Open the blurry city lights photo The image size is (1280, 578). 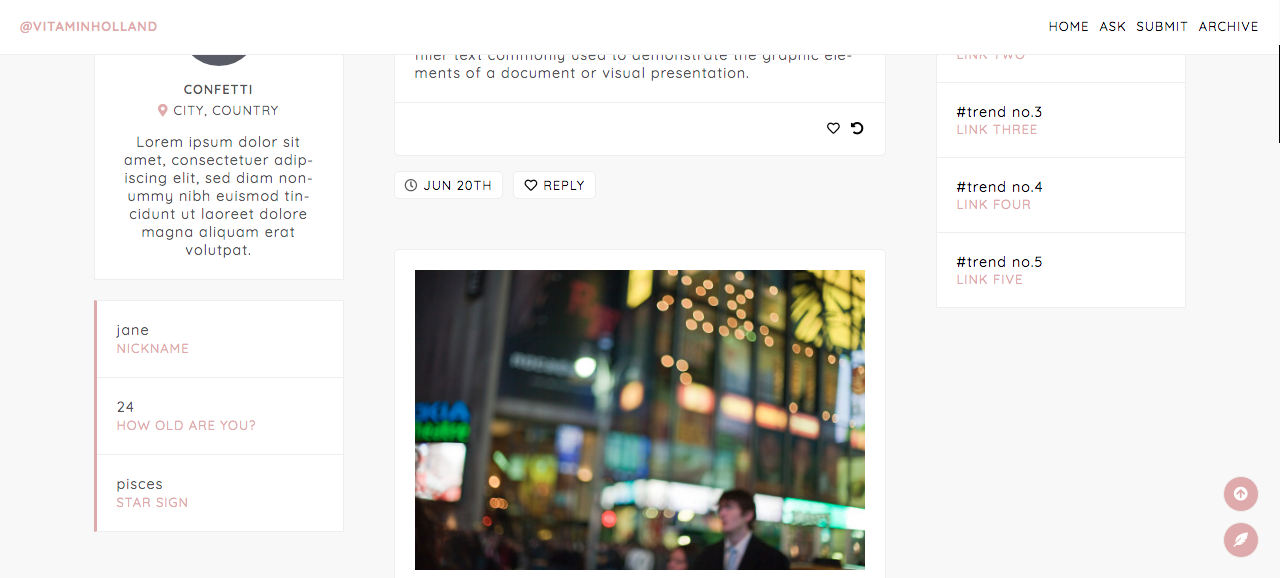tap(640, 420)
